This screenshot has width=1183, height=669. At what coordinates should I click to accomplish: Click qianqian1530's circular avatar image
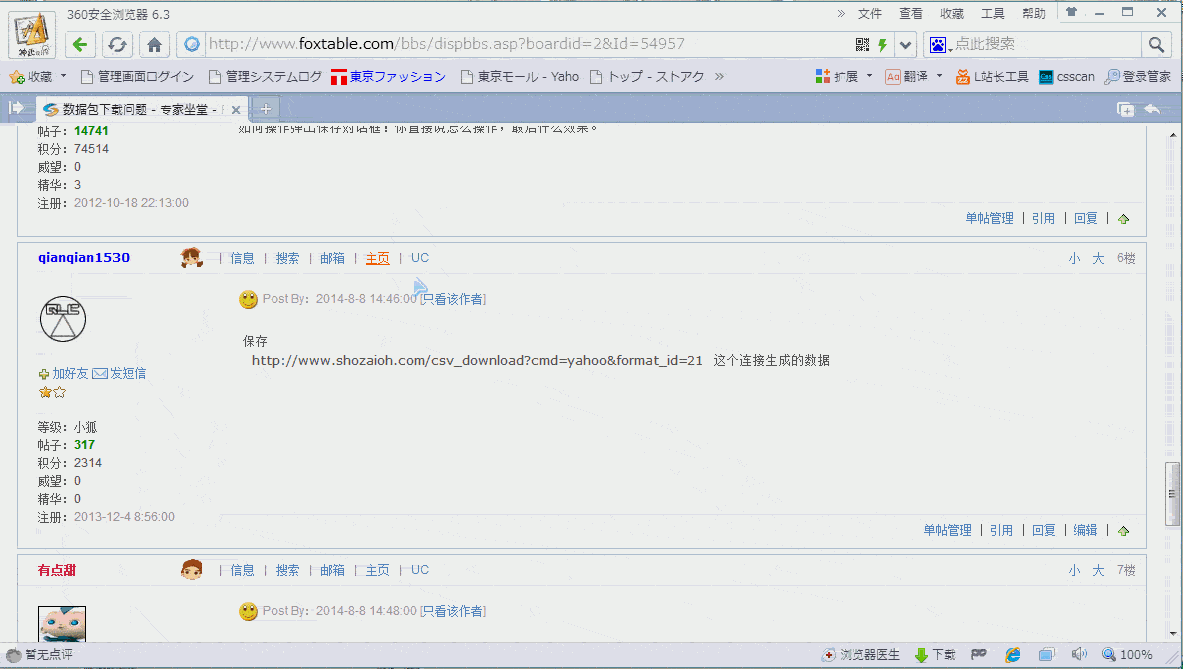[63, 319]
